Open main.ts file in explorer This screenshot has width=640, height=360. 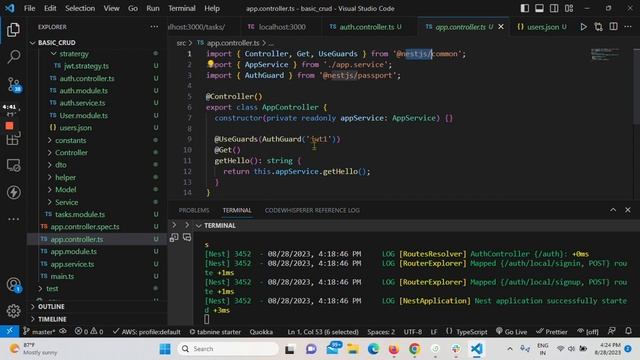(62, 276)
